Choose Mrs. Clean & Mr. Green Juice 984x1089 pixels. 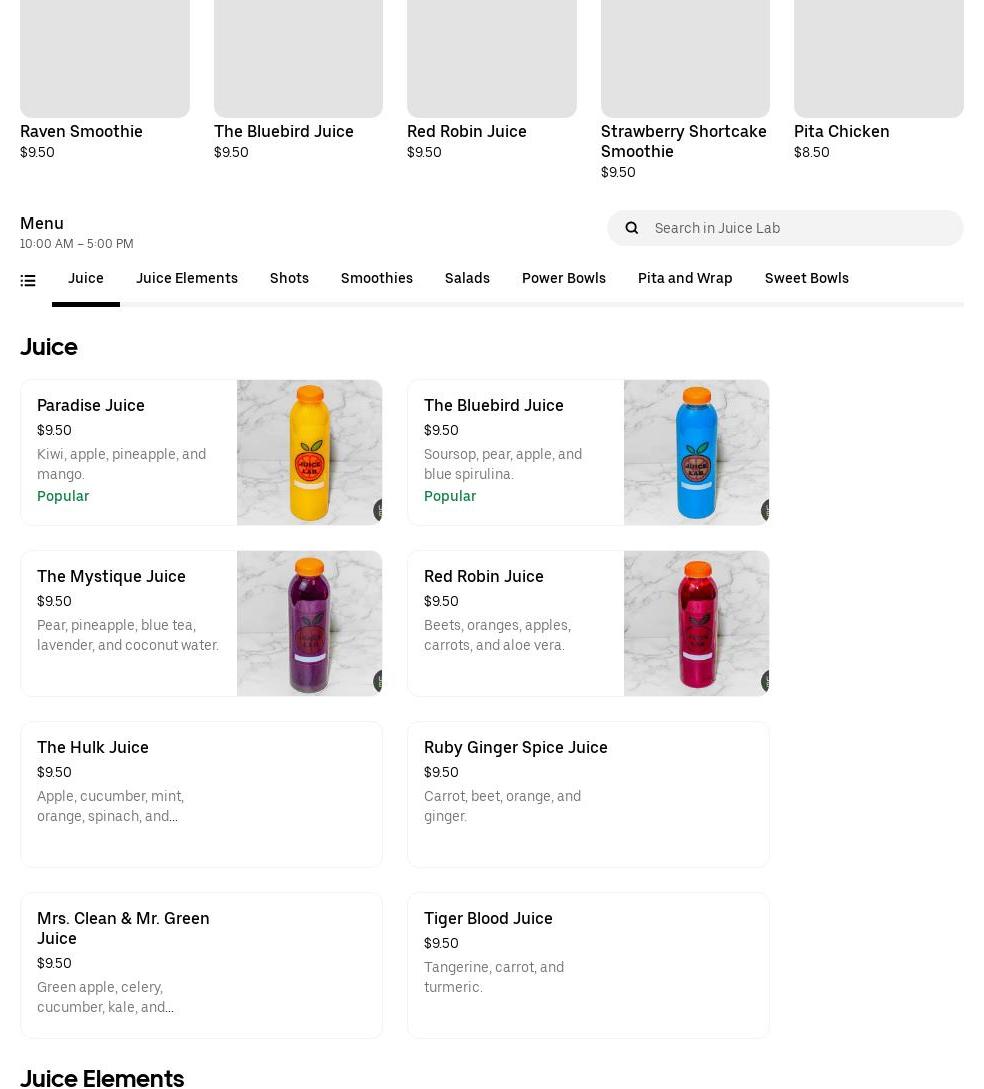click(201, 965)
